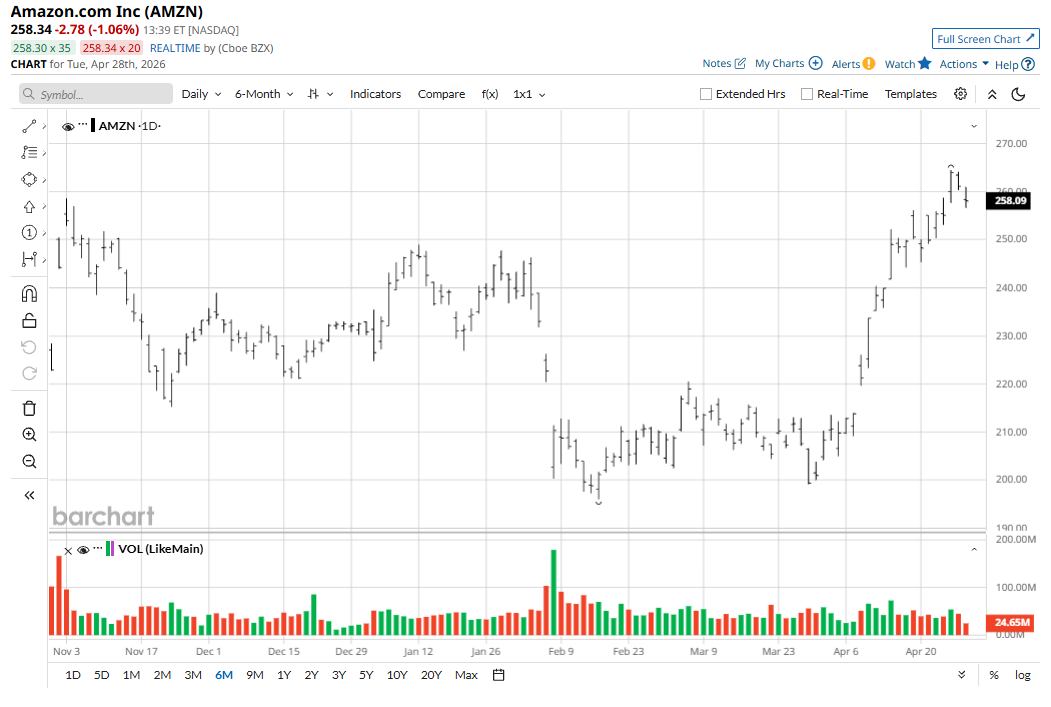Open AMZN series more options dots
This screenshot has width=1051, height=707.
pos(82,125)
